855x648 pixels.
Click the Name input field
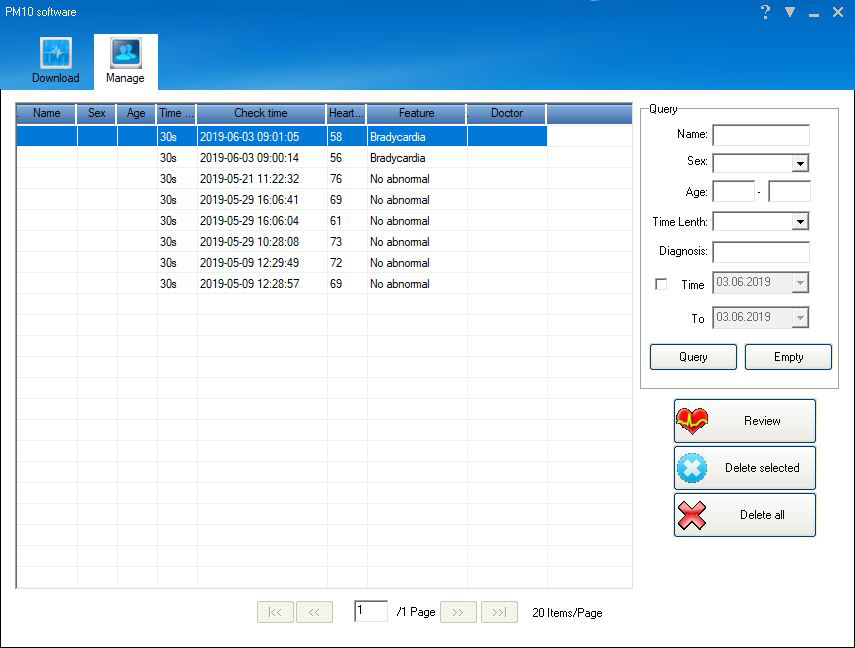pyautogui.click(x=760, y=135)
